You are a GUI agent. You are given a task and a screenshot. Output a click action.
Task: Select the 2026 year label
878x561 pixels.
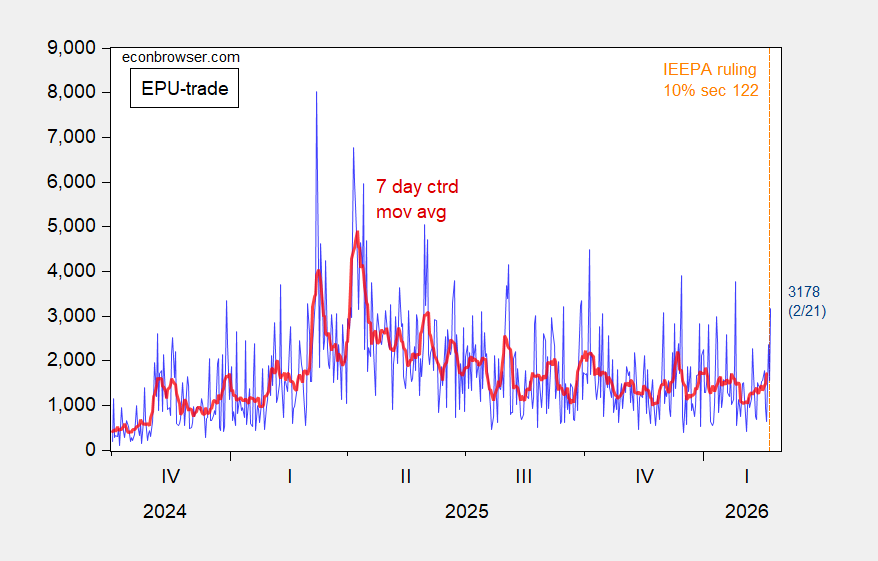[746, 511]
